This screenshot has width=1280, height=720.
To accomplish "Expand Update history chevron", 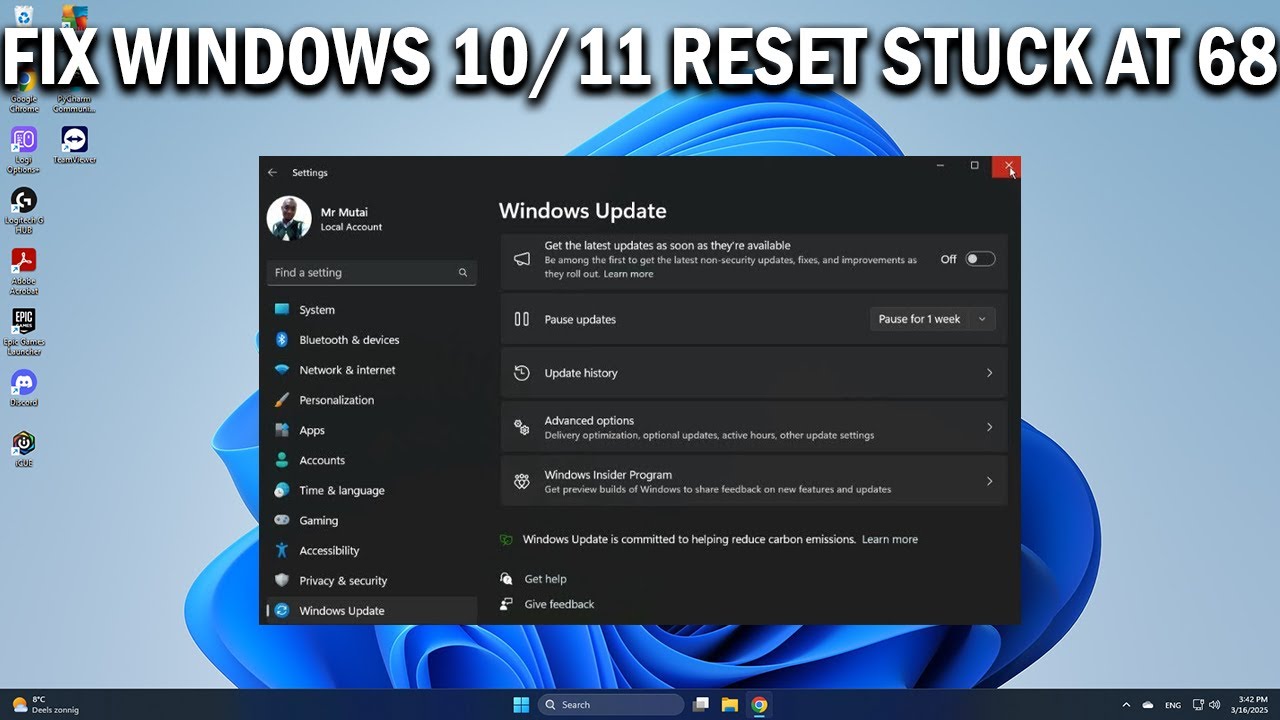I will click(x=990, y=373).
